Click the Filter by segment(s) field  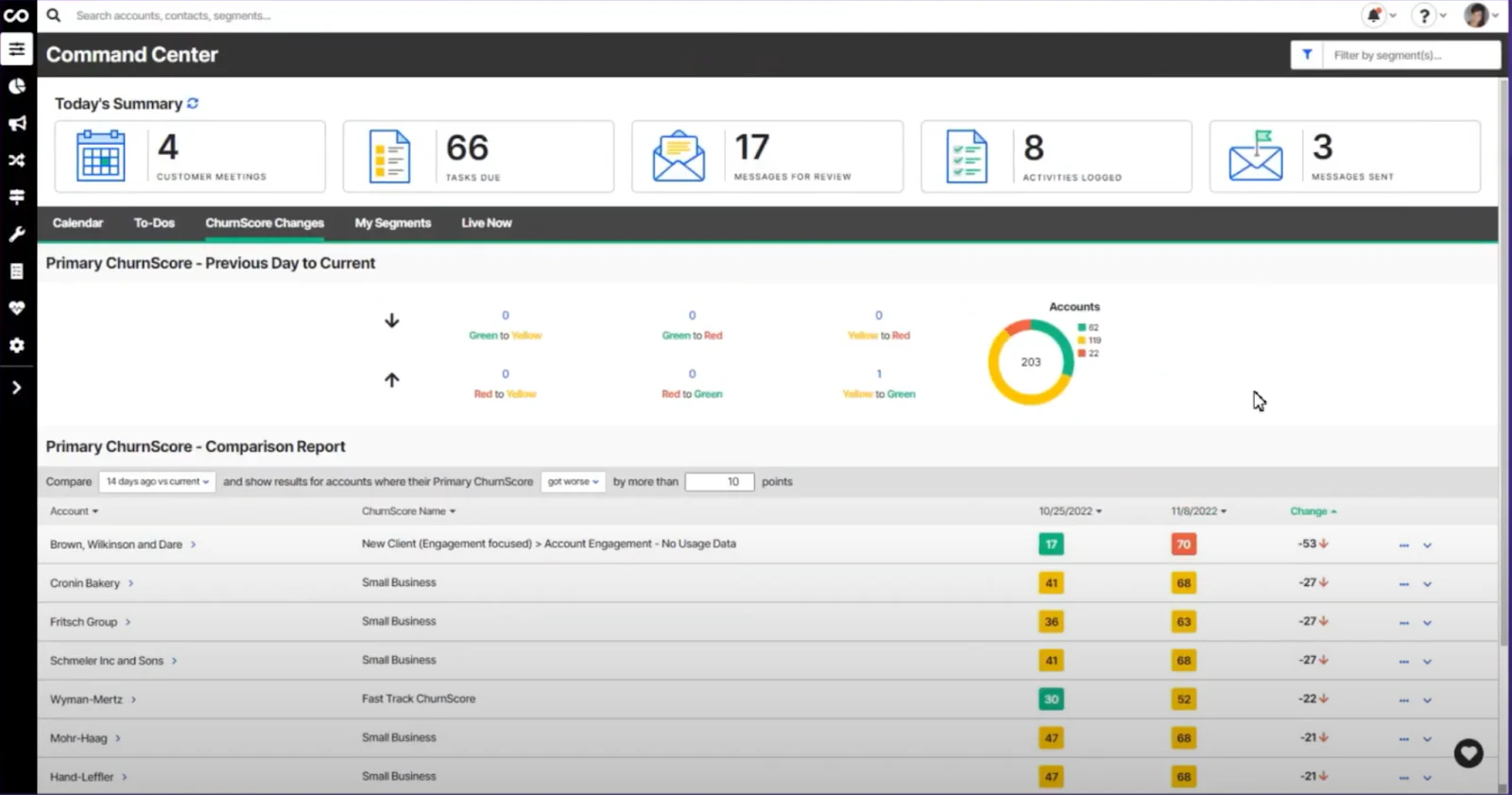coord(1412,55)
